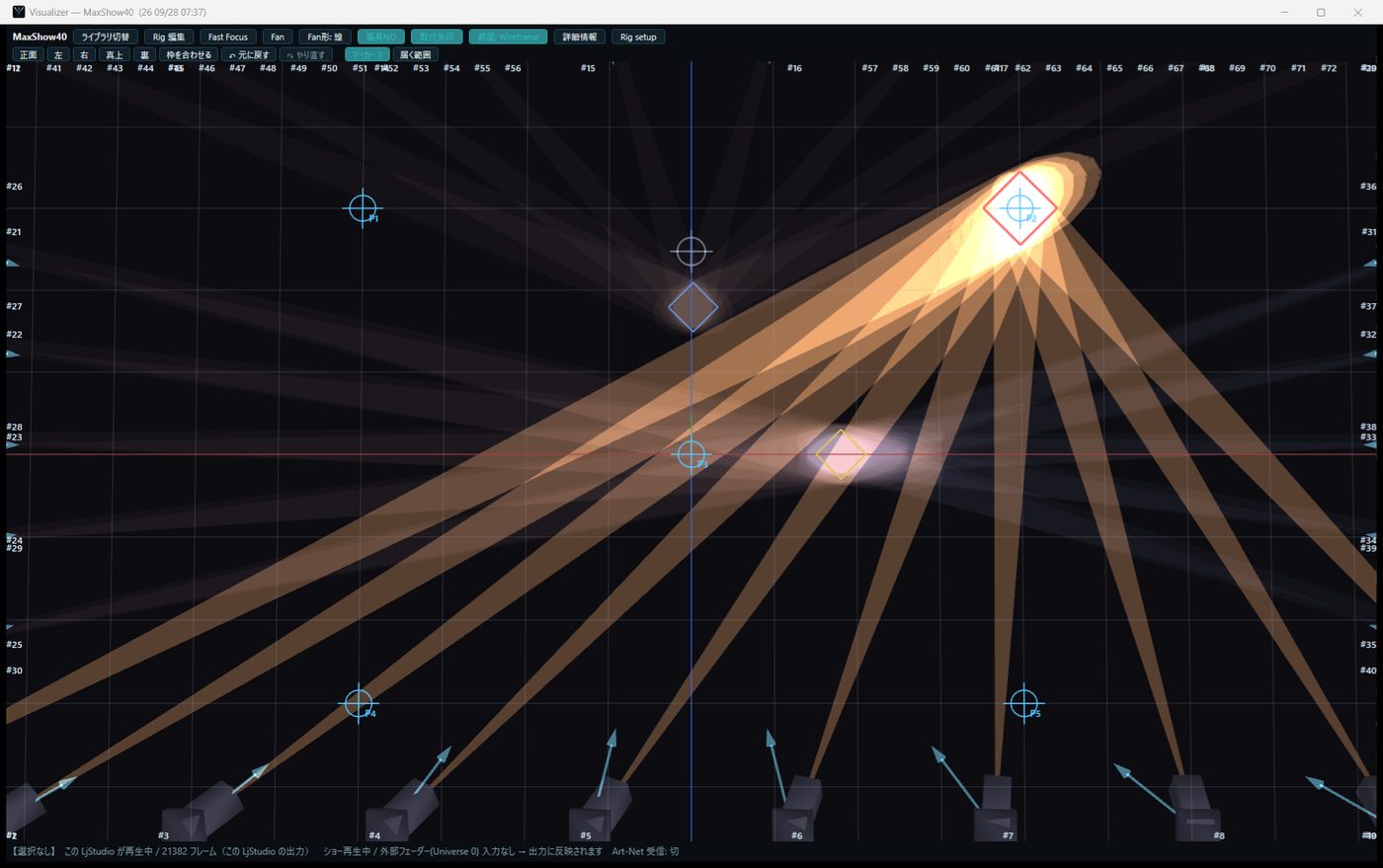Click the yellow diamond target on red line
Image resolution: width=1383 pixels, height=868 pixels.
841,454
